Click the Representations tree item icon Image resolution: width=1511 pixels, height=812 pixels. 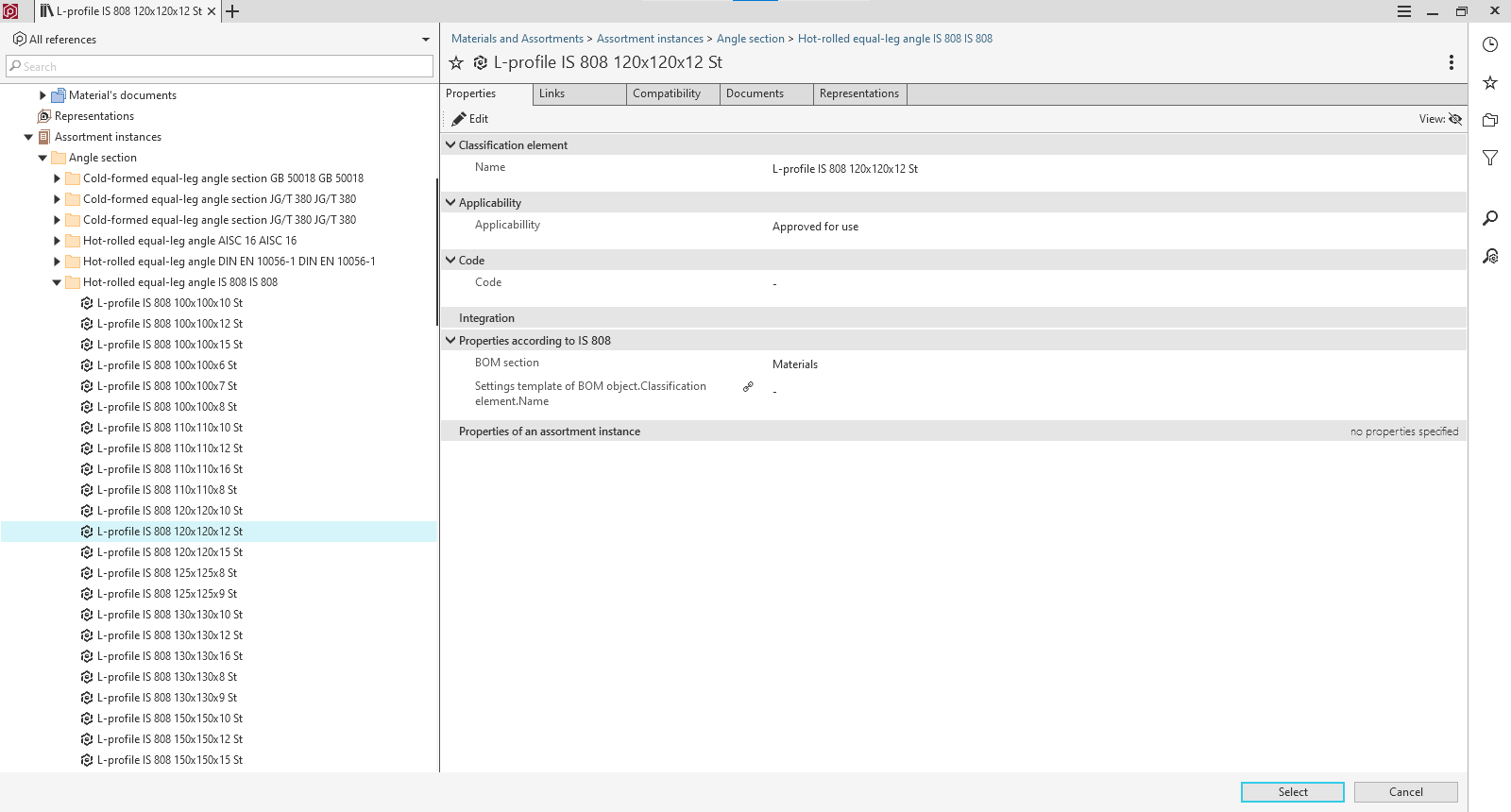[43, 116]
